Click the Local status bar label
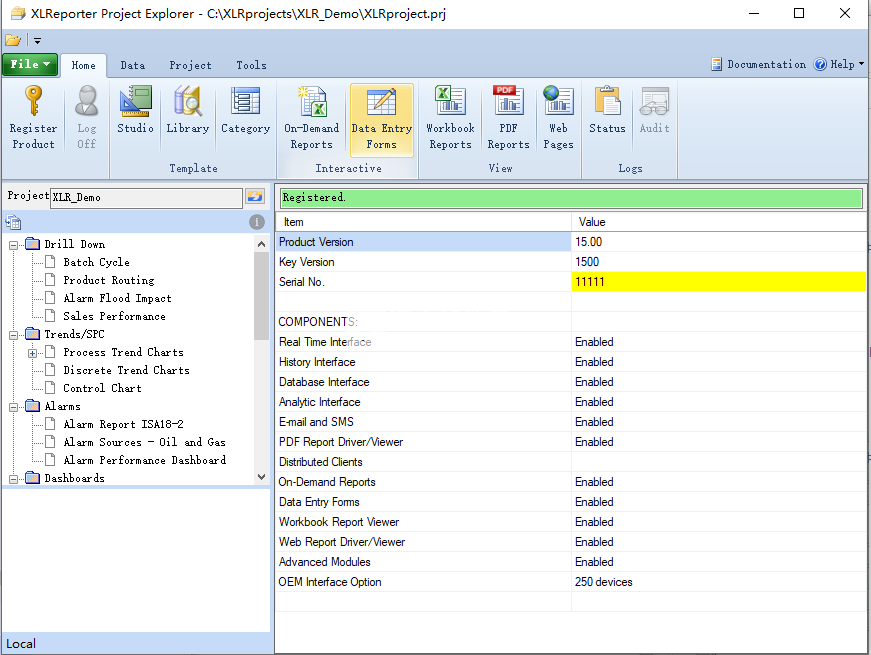 pos(21,644)
